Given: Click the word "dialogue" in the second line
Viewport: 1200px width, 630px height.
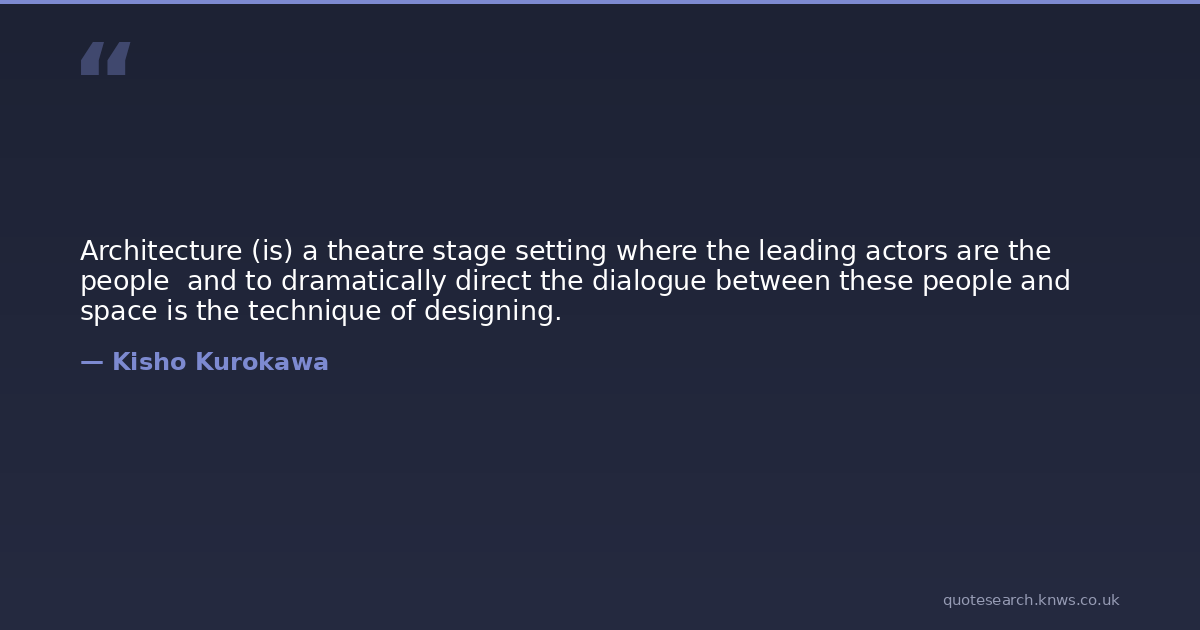Looking at the screenshot, I should coord(649,282).
